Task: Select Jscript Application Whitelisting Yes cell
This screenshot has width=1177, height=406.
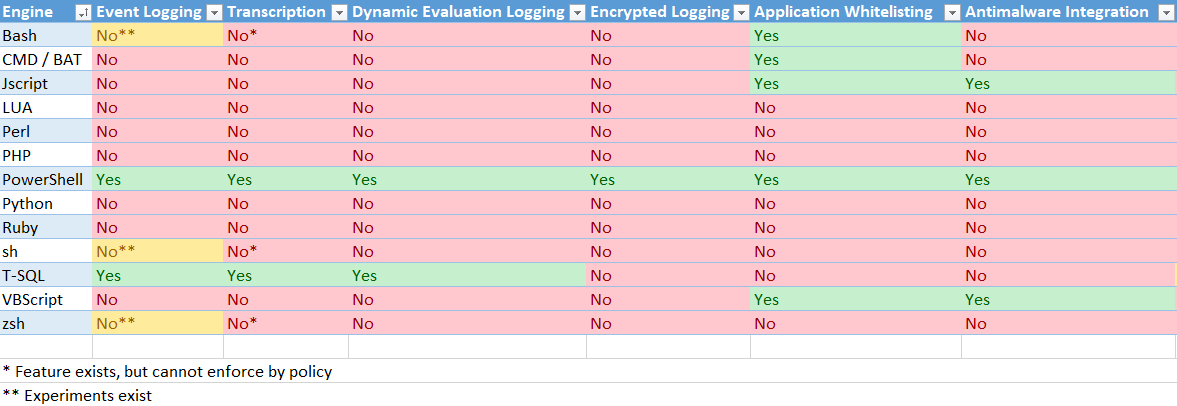Action: 856,83
